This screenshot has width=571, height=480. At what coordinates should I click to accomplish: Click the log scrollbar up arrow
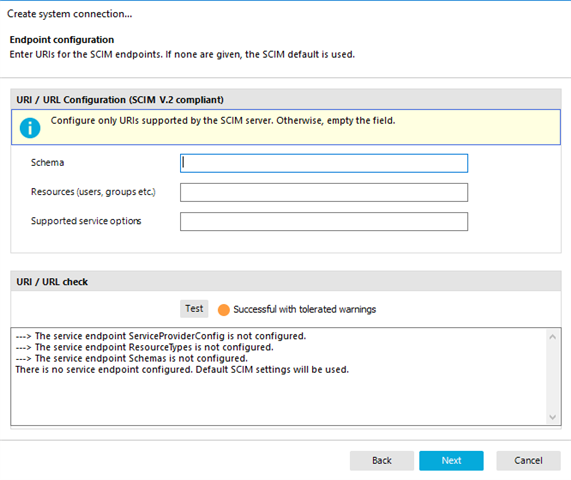coord(552,337)
